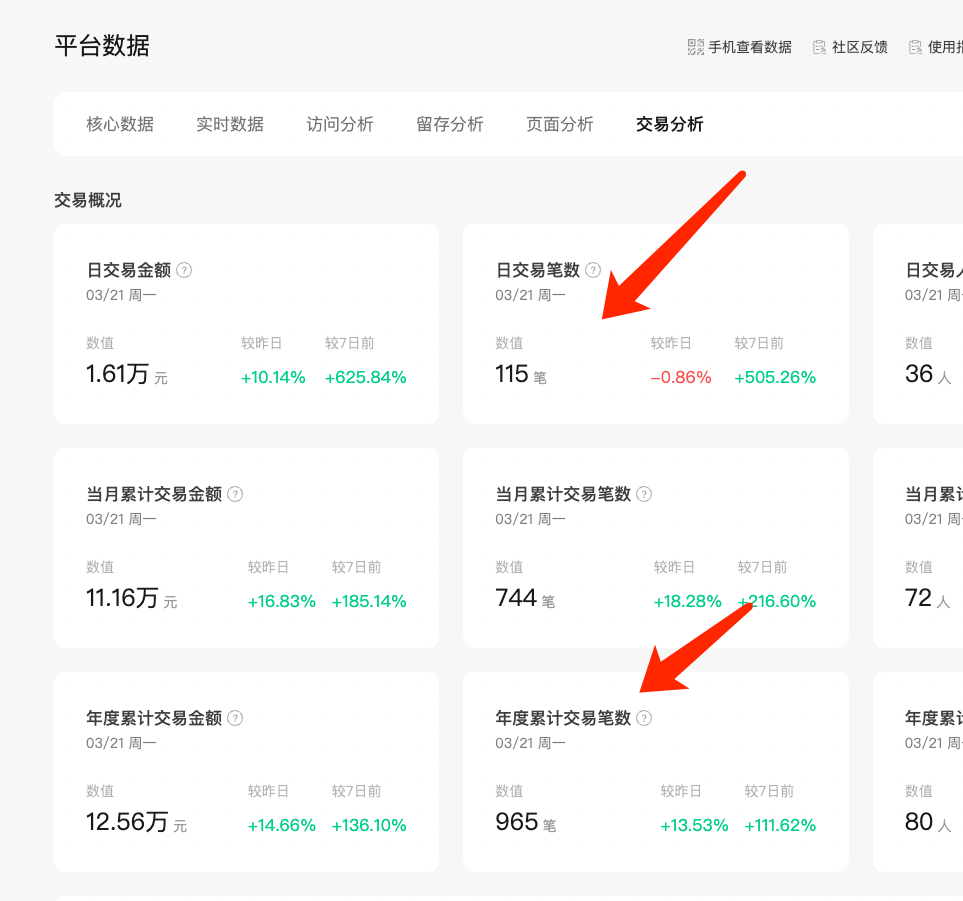Click the help icon beside 当月累计交易金额
This screenshot has width=963, height=901.
point(235,494)
